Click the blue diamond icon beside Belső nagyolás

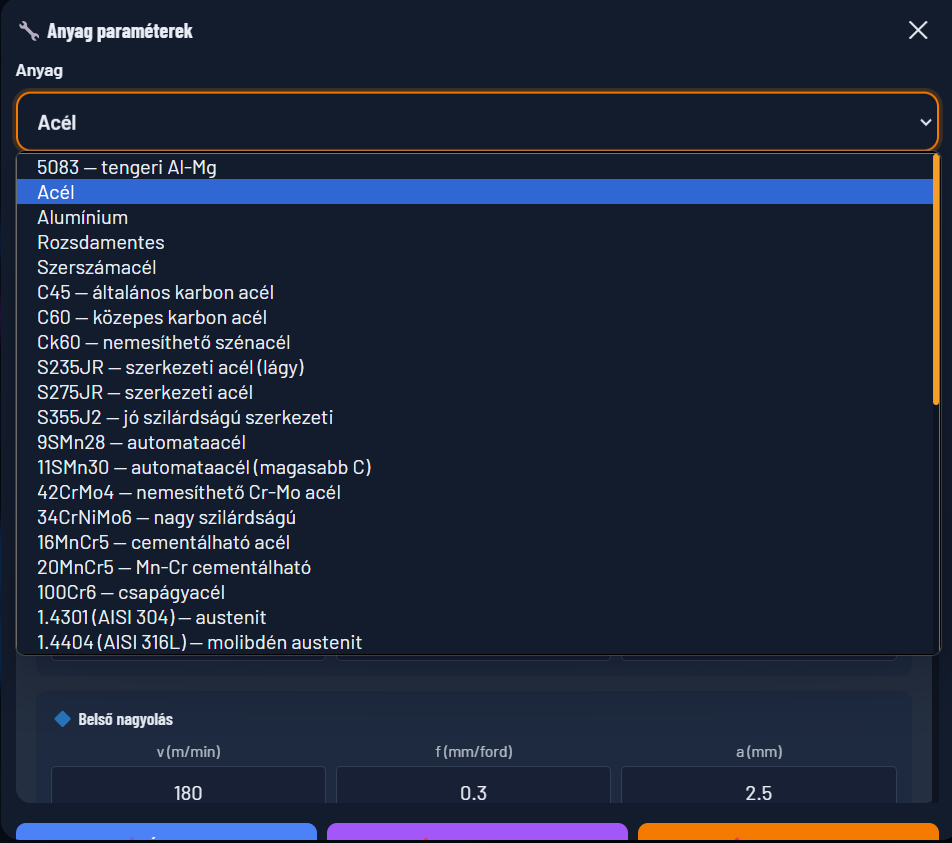[63, 719]
